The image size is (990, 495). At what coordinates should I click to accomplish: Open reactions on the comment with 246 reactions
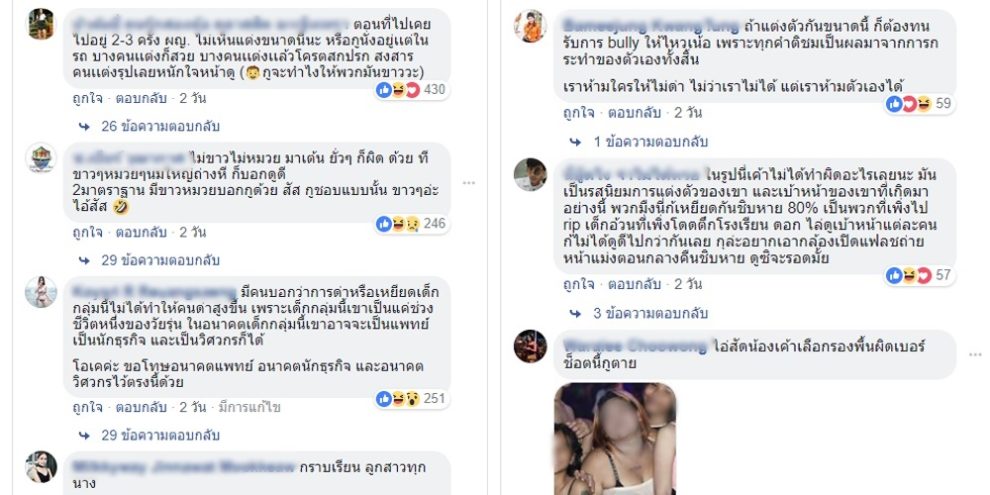[411, 224]
